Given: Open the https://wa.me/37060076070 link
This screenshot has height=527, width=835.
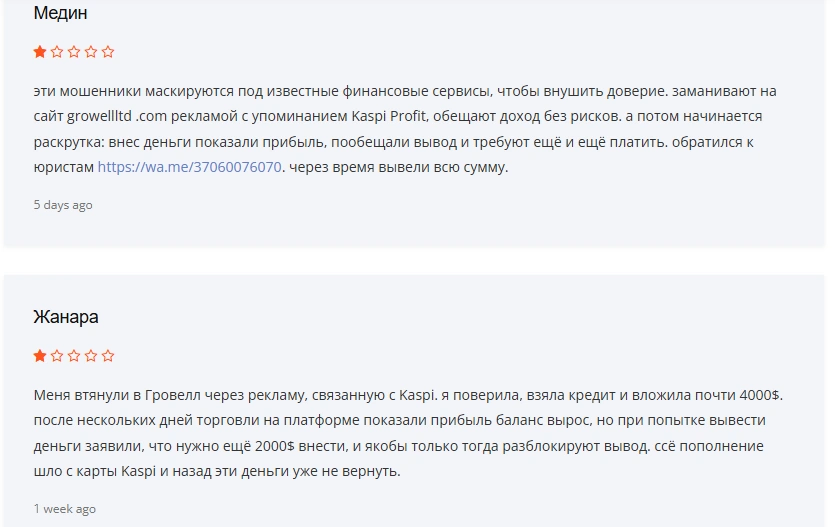Looking at the screenshot, I should click(x=190, y=167).
